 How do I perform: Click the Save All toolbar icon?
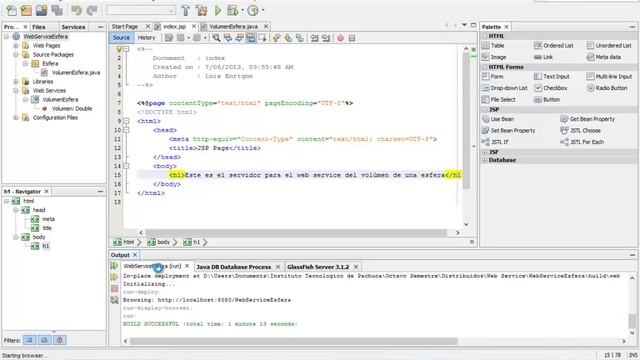click(57, 10)
